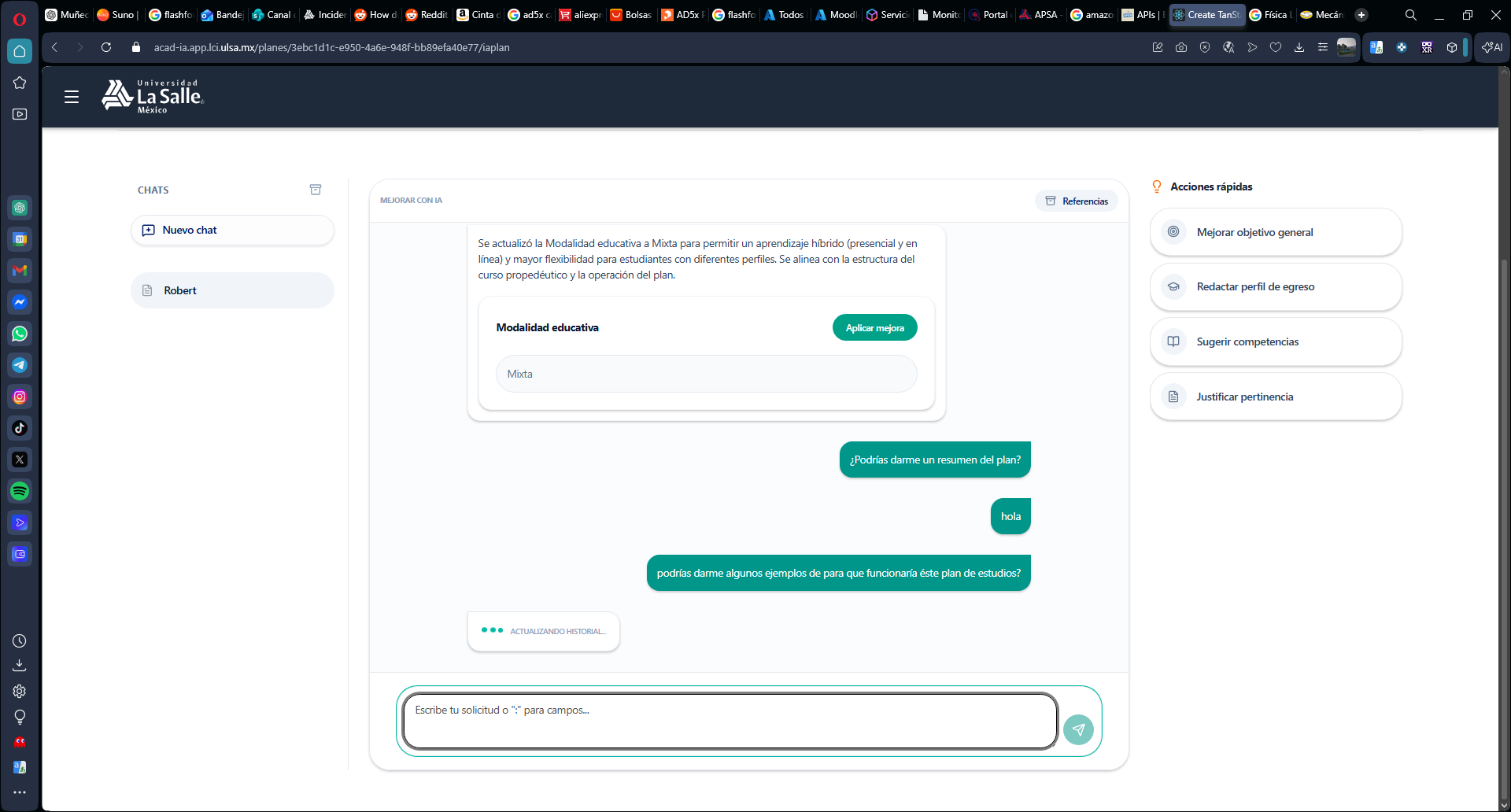The height and width of the screenshot is (812, 1511).
Task: Open Telegram from the sidebar
Action: tap(20, 365)
